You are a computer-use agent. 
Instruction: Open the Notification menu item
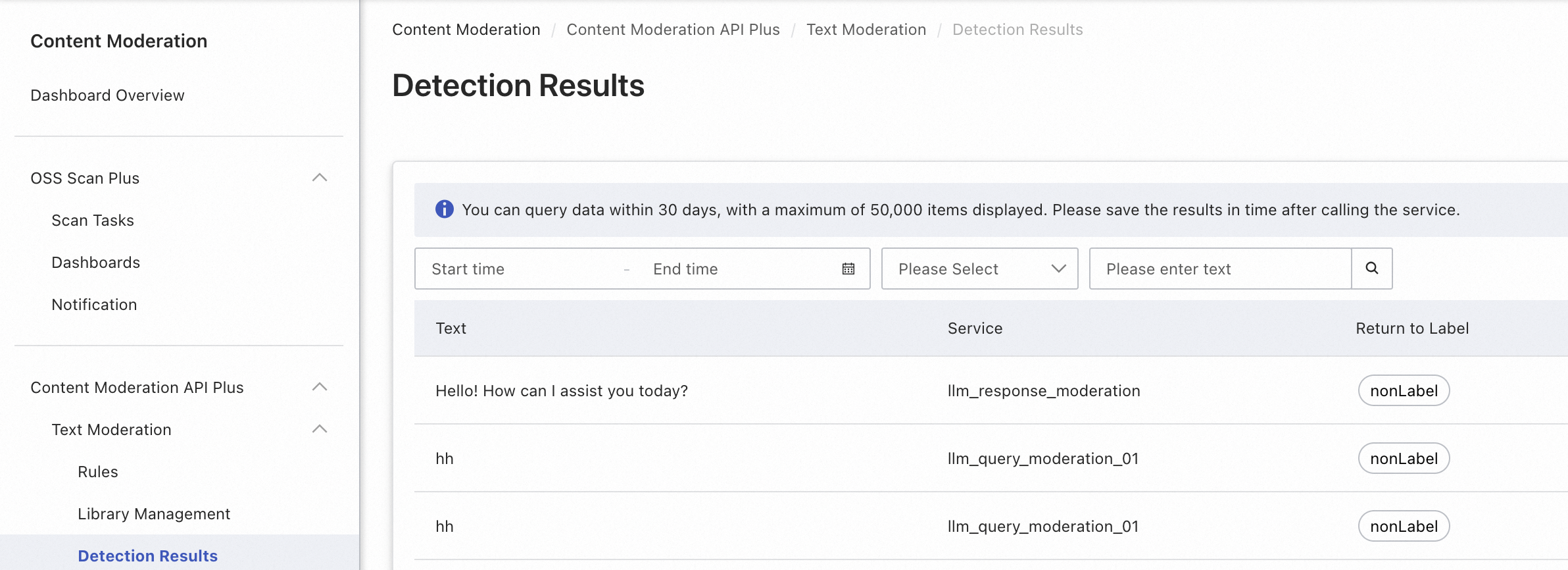[94, 305]
